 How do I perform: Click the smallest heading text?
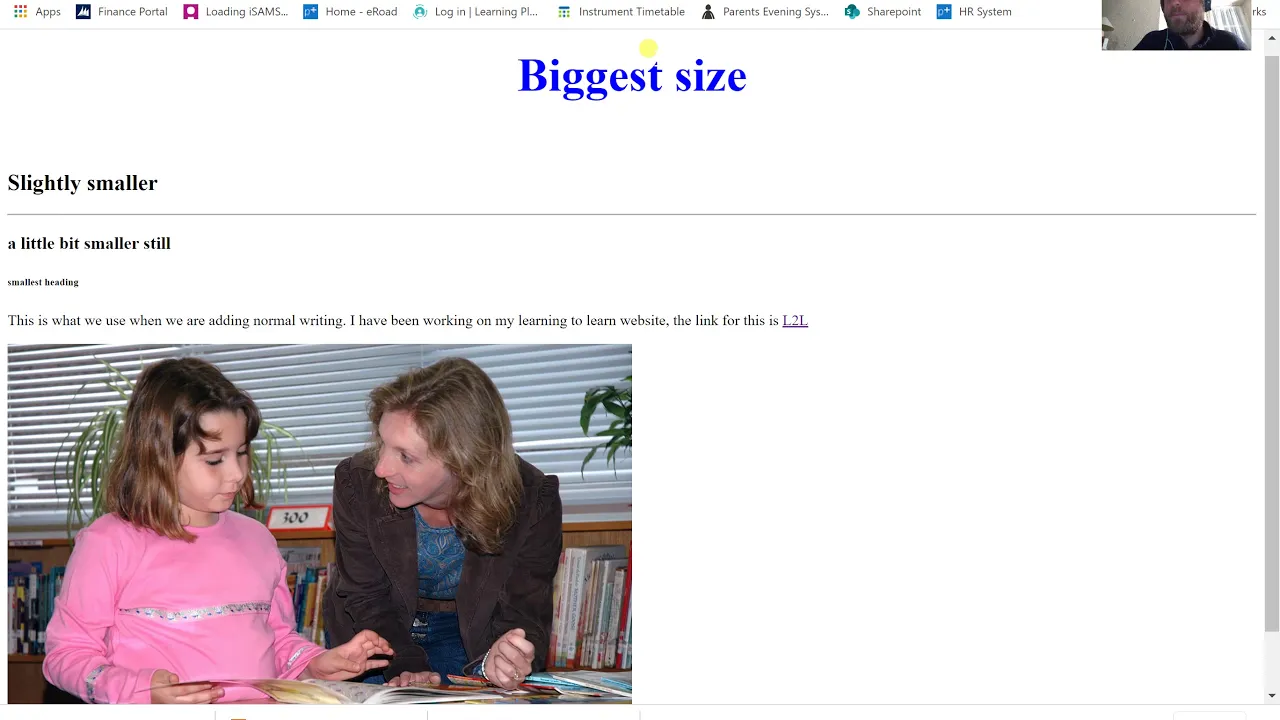pyautogui.click(x=43, y=282)
